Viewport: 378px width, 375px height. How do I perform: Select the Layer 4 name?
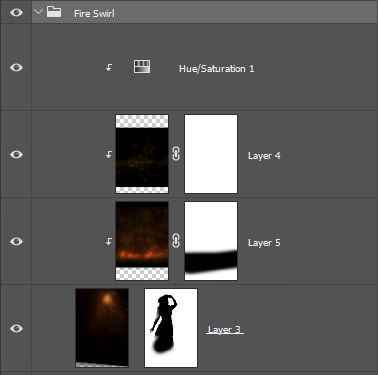click(x=264, y=156)
